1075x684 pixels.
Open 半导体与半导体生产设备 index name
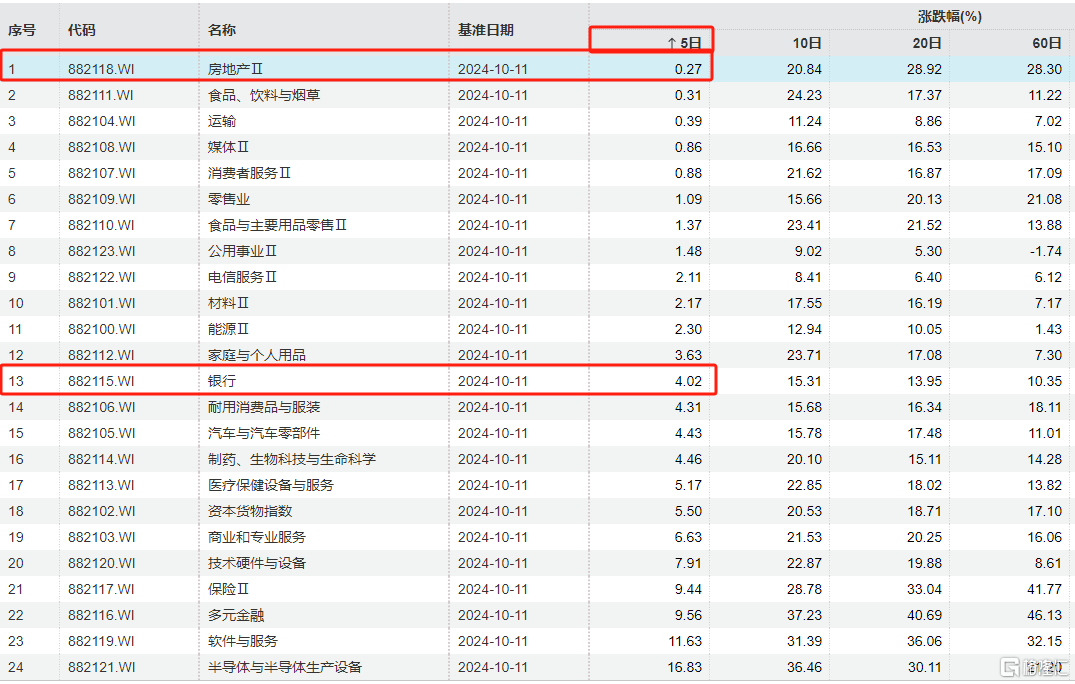click(x=285, y=667)
